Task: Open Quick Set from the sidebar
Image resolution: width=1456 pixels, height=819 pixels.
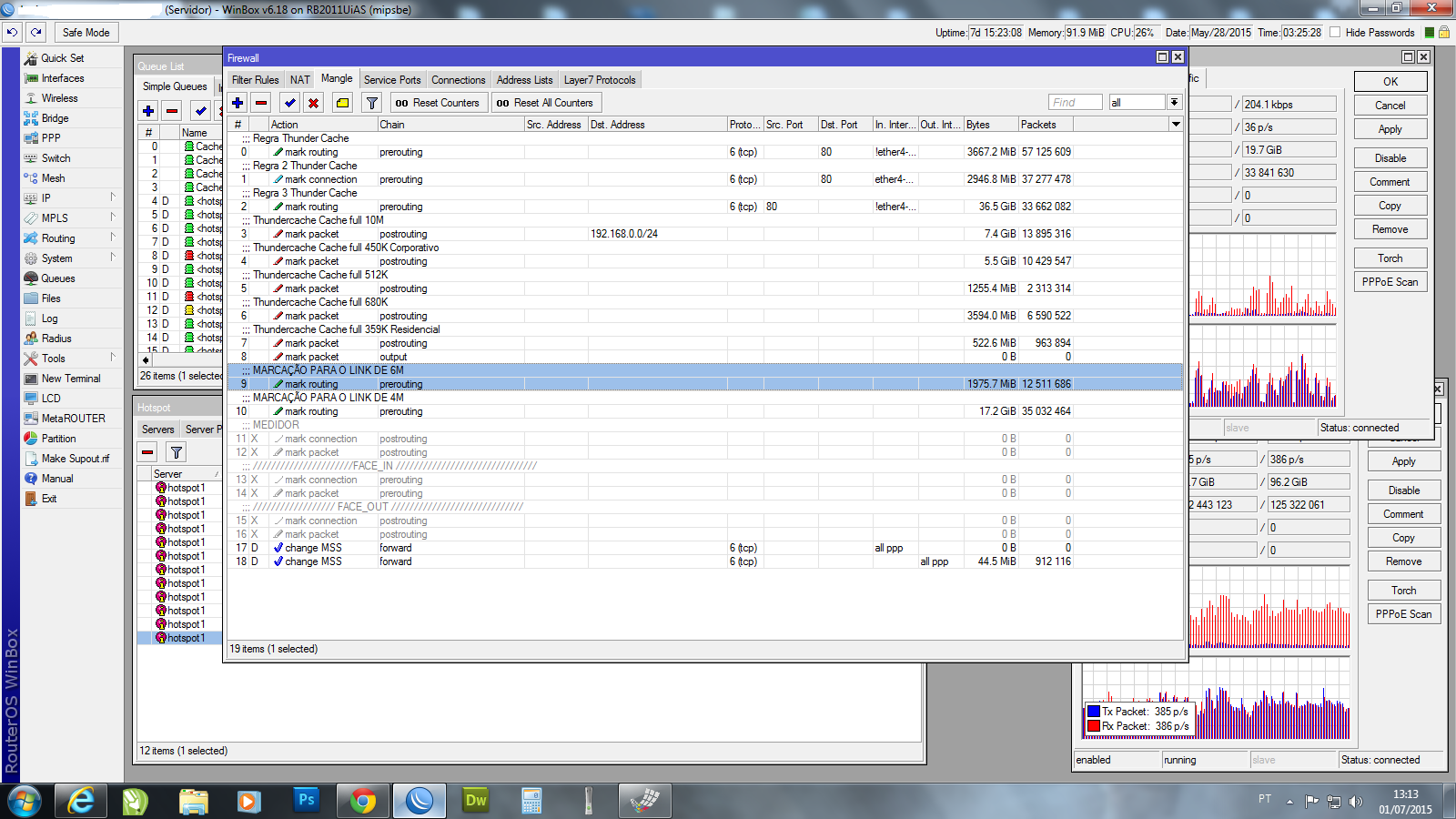Action: point(63,58)
